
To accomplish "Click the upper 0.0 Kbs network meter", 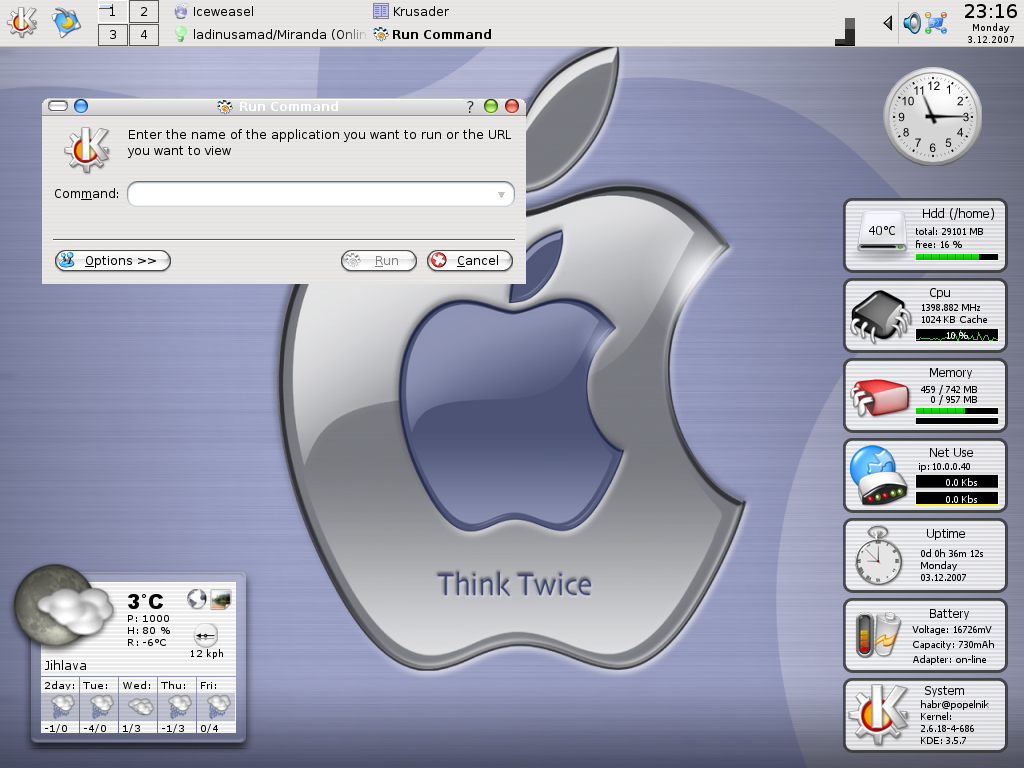I will point(957,482).
